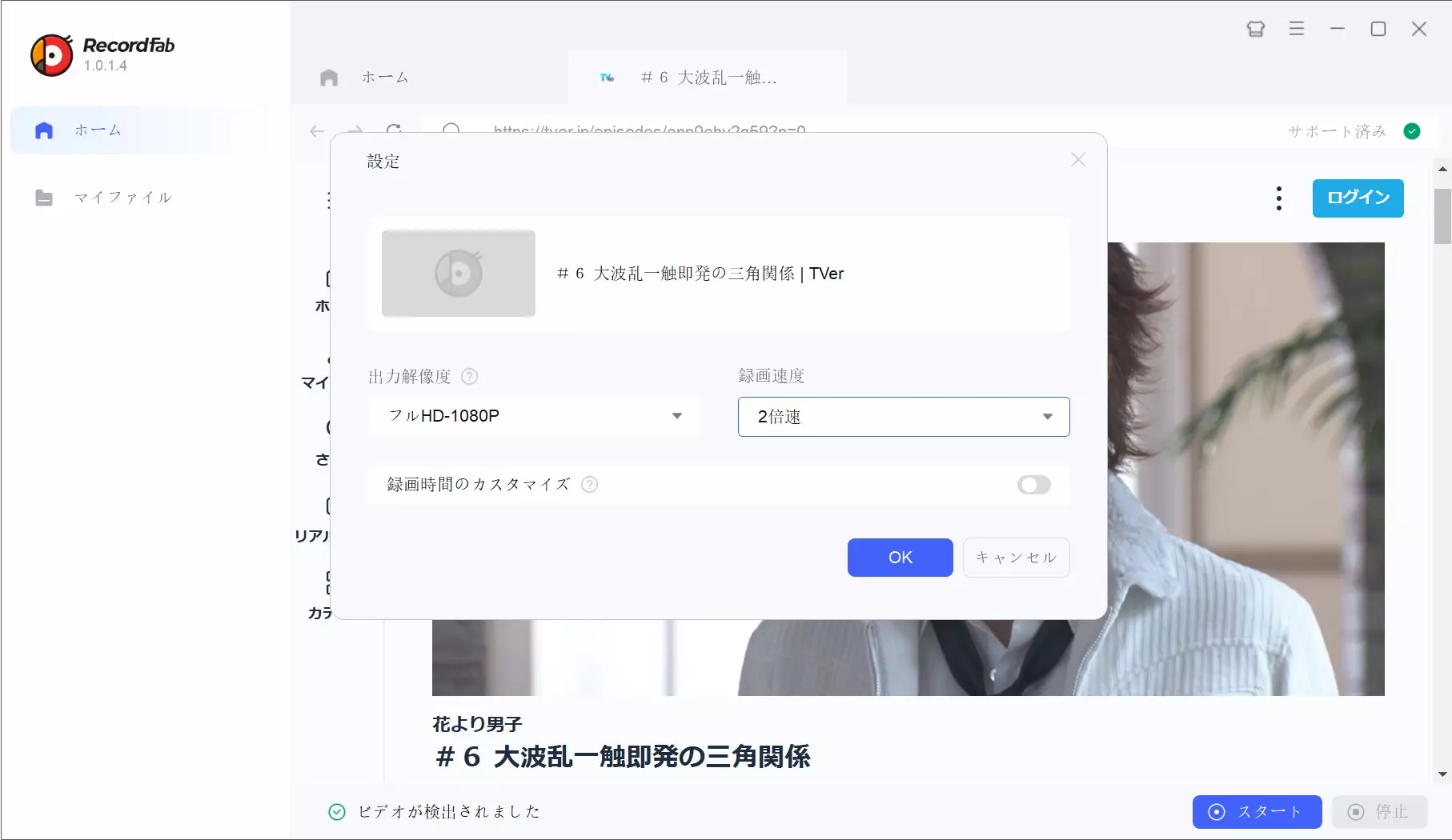Click the video title text in the dialog

coord(700,274)
